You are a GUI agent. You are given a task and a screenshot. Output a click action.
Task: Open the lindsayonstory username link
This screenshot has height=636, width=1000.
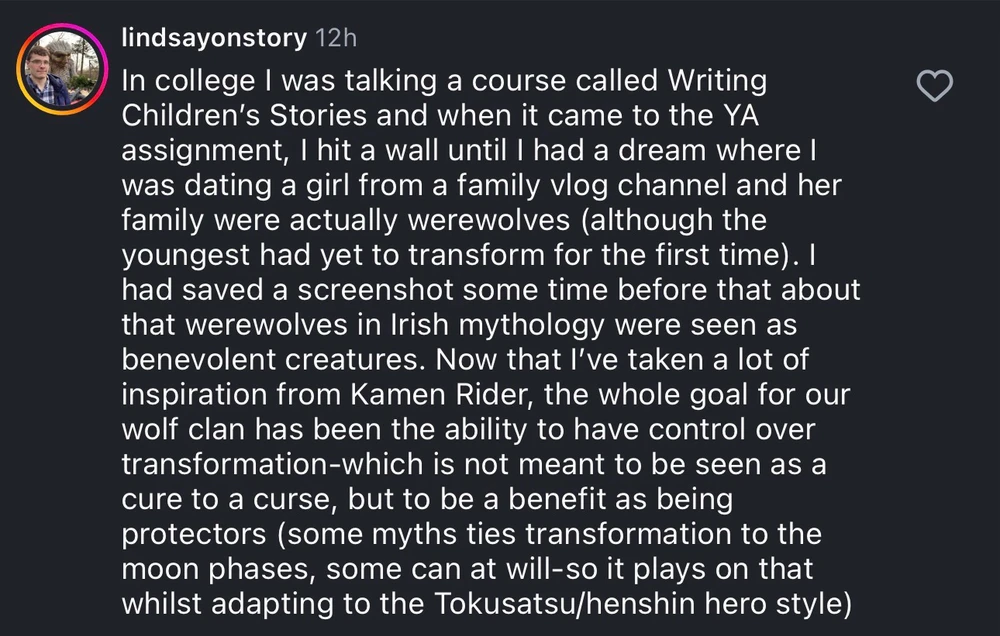click(213, 38)
